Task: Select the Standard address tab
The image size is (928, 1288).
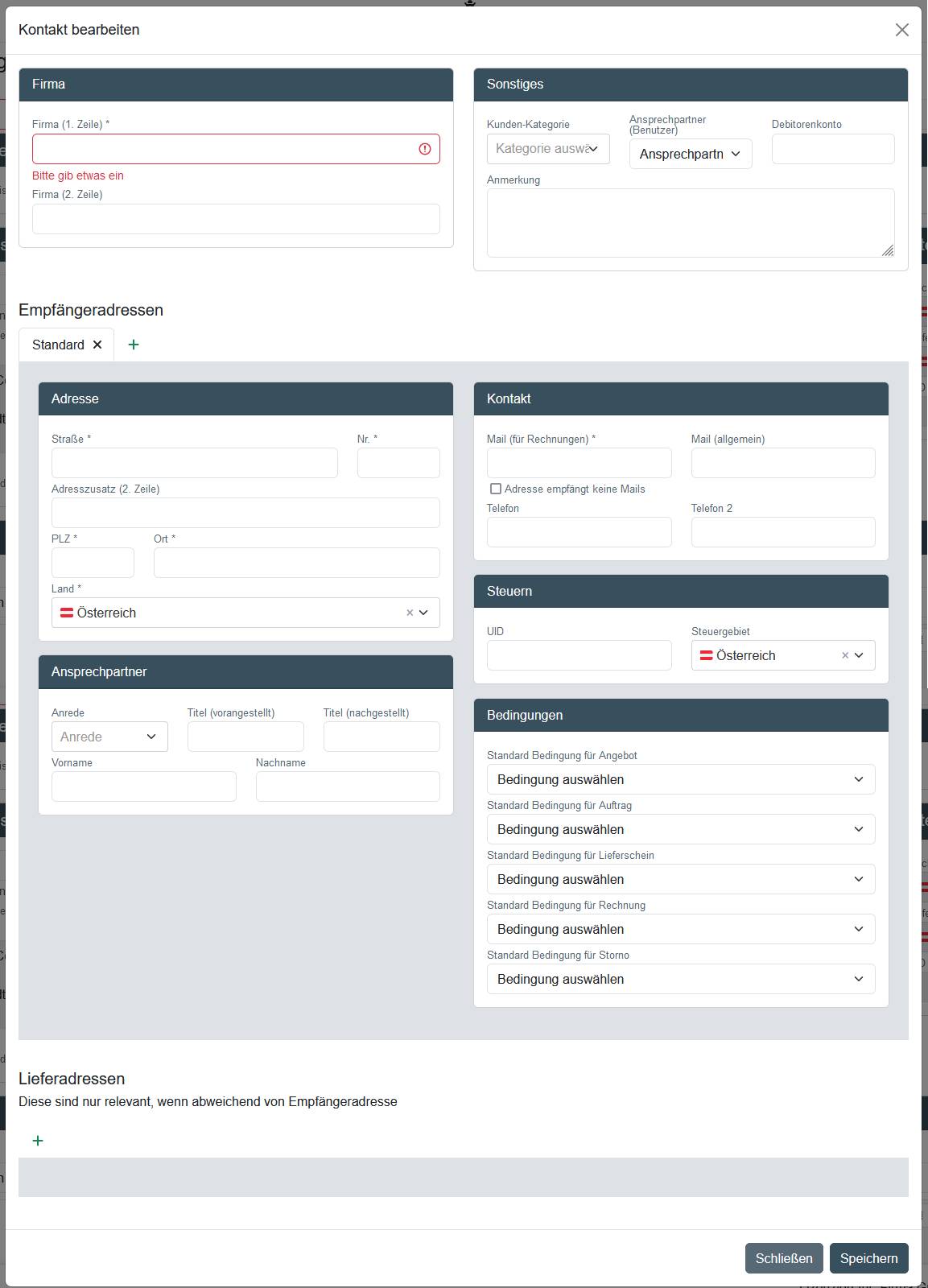Action: point(58,345)
